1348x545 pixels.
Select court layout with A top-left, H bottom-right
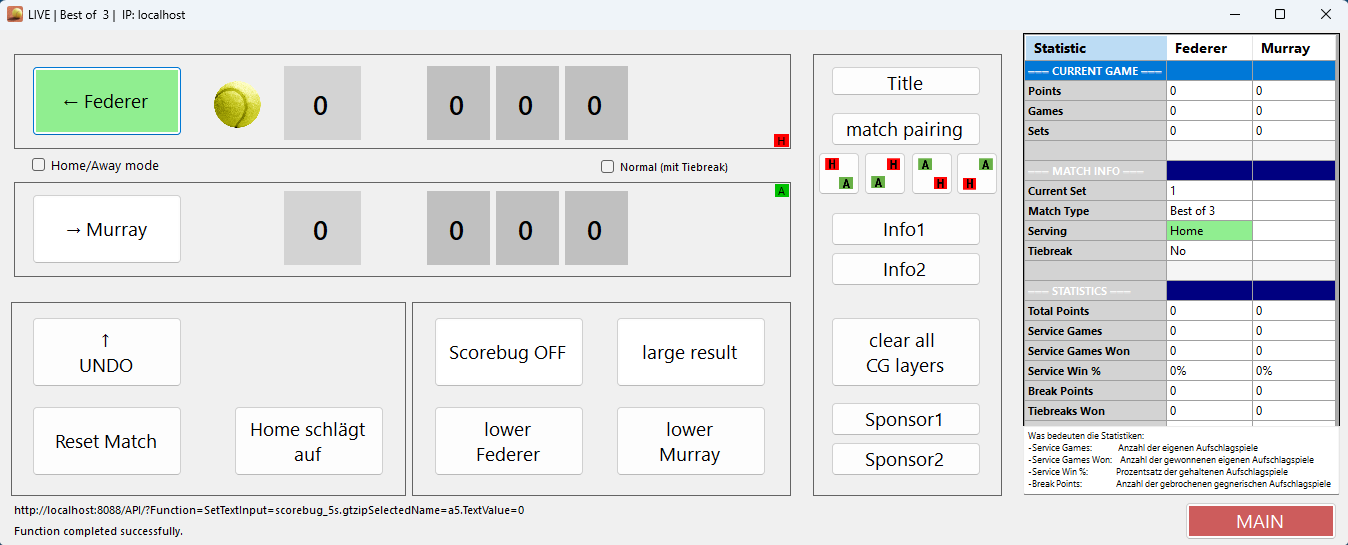click(x=931, y=173)
